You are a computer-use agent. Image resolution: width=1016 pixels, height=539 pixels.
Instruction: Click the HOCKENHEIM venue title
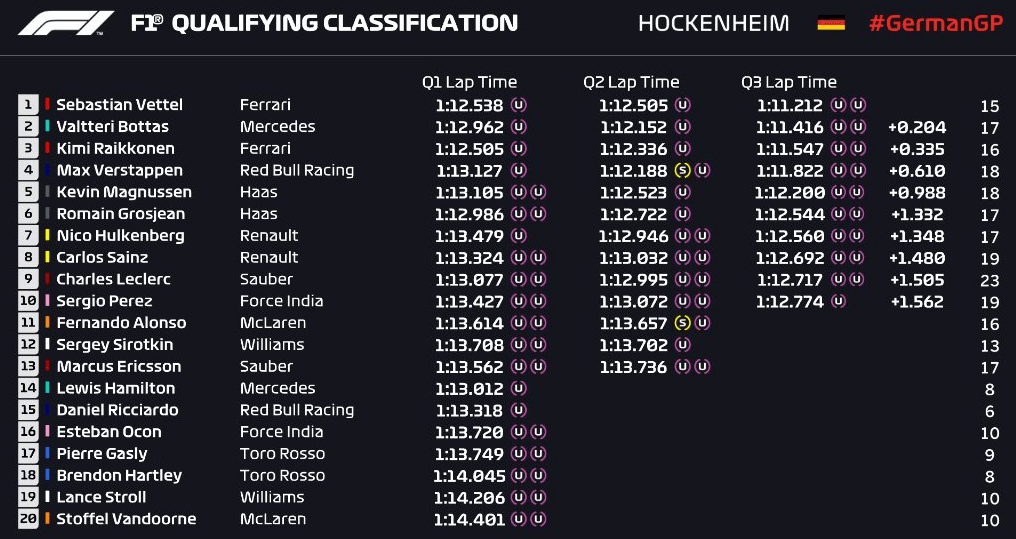[714, 24]
